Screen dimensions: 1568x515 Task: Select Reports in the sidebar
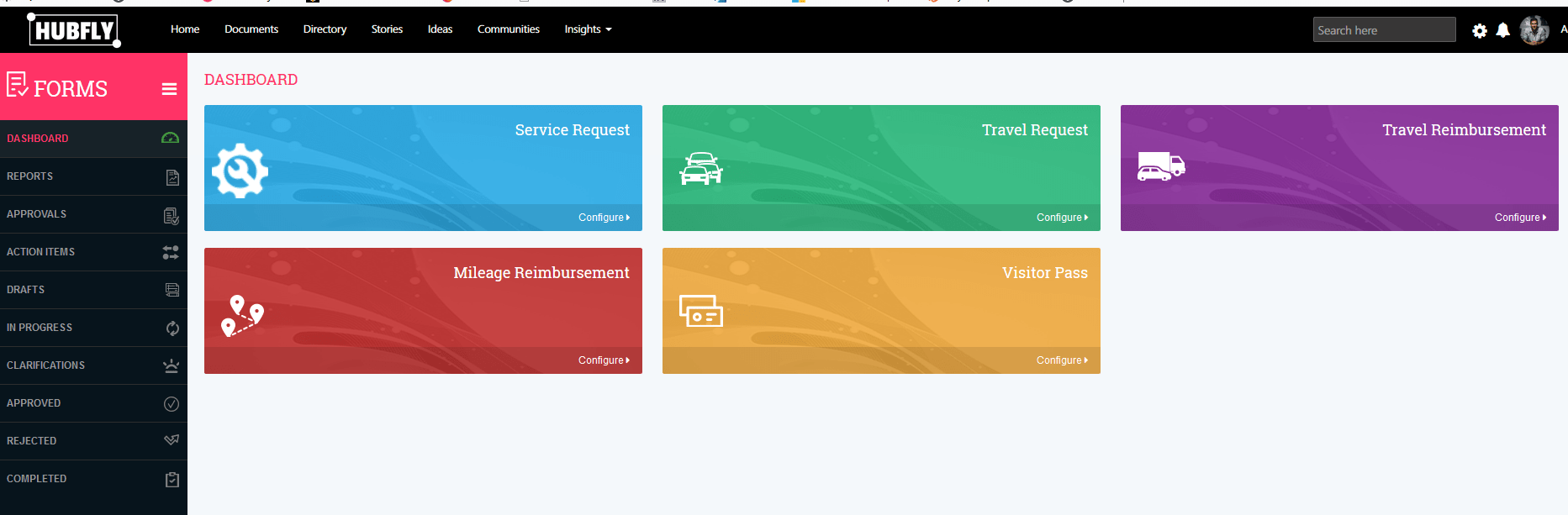(x=93, y=176)
